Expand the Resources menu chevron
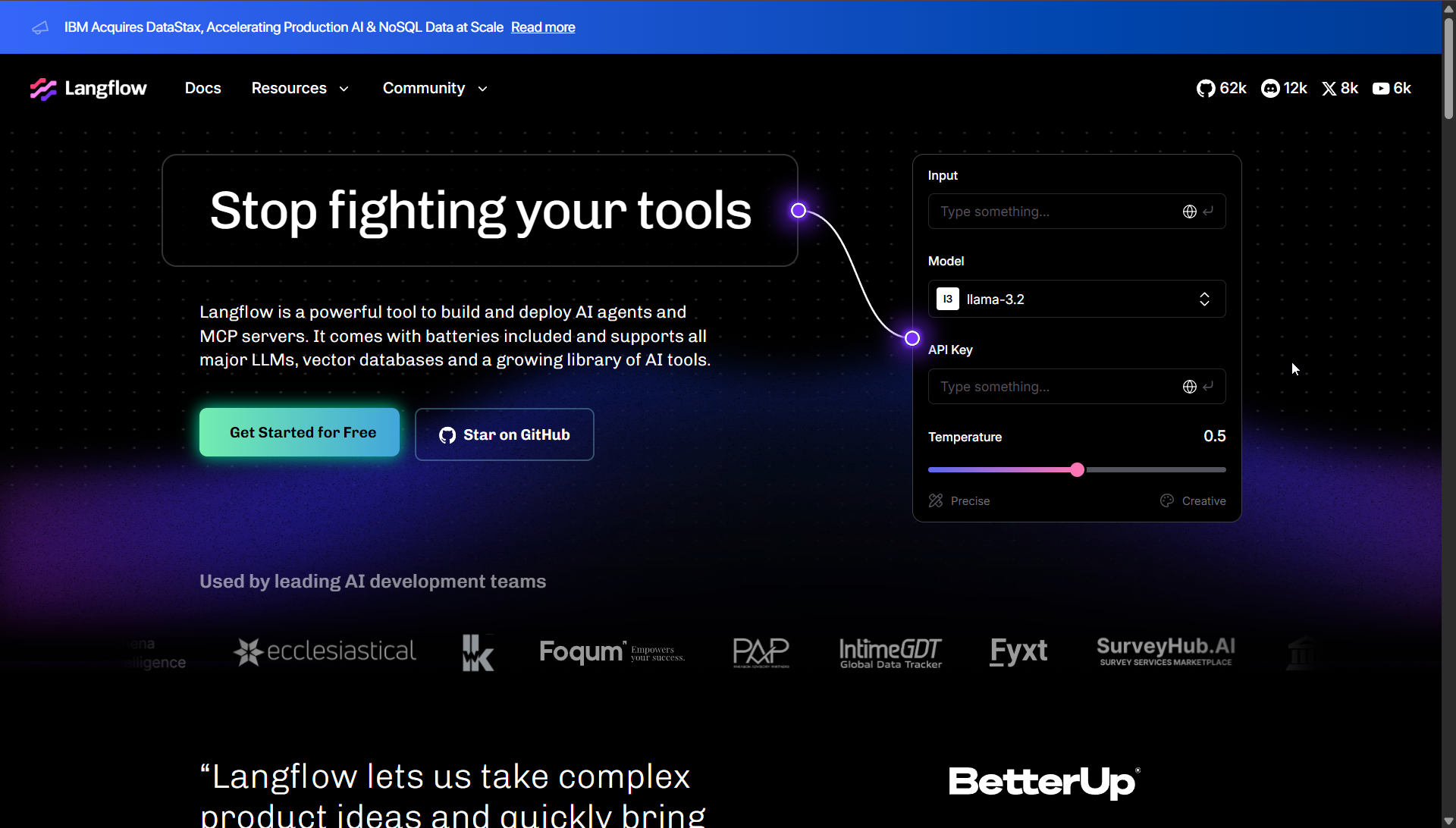The width and height of the screenshot is (1456, 828). coord(344,89)
